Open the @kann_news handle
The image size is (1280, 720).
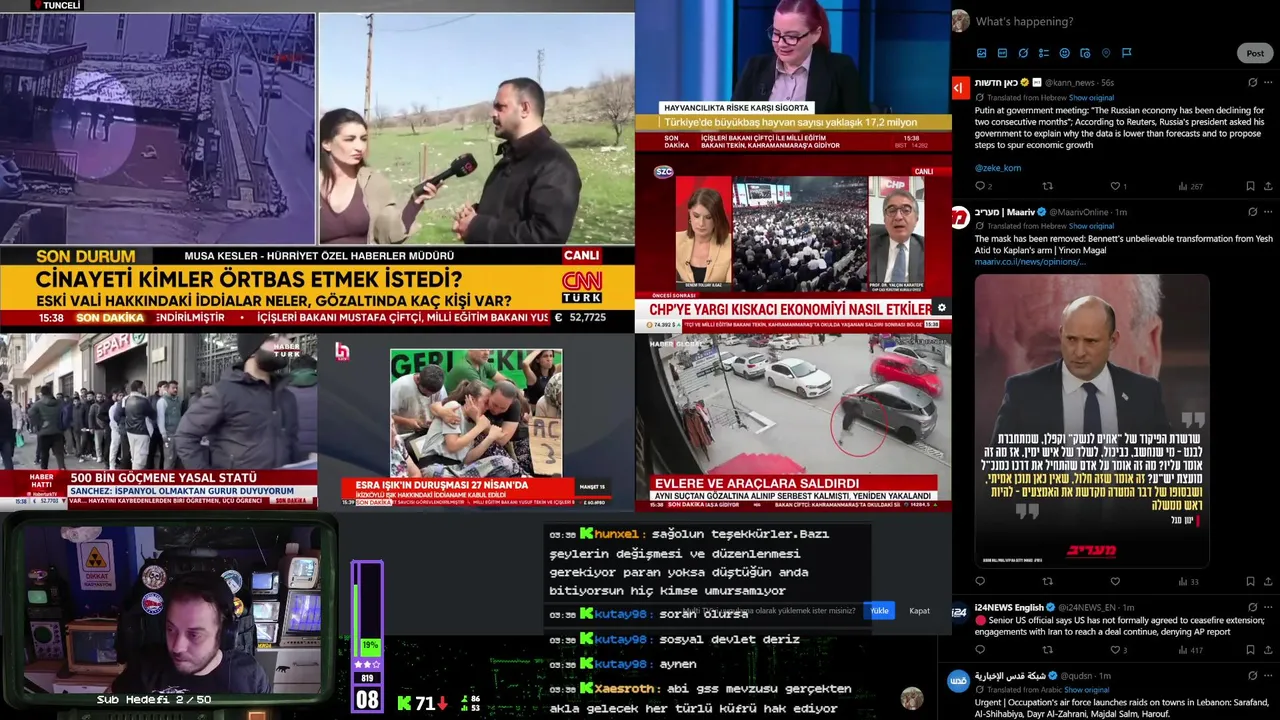1069,82
